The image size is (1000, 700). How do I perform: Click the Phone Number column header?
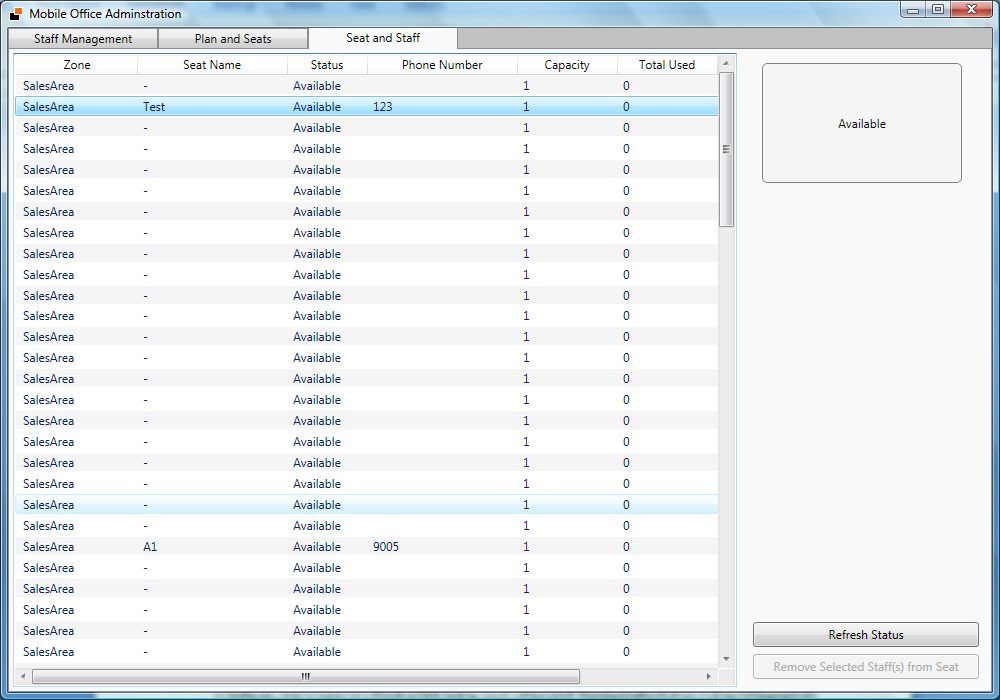tap(442, 65)
